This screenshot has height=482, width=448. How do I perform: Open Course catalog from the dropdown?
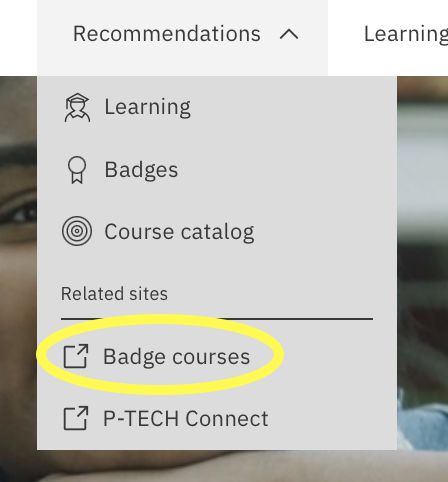pos(179,232)
